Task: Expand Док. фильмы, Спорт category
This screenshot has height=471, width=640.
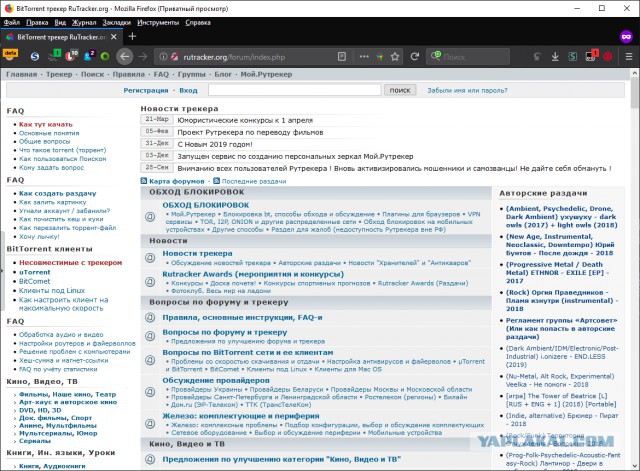Action: pyautogui.click(x=56, y=418)
